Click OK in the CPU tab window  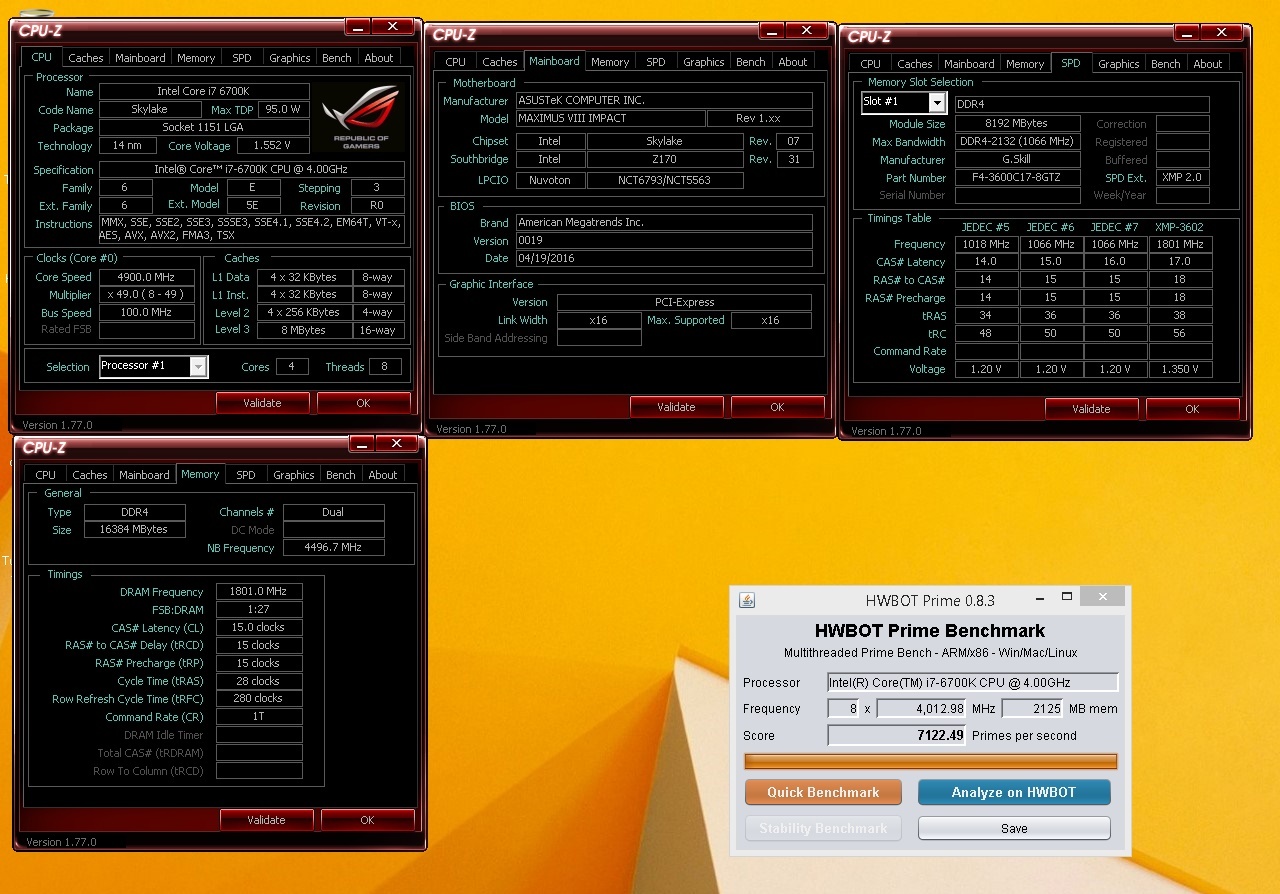coord(363,403)
